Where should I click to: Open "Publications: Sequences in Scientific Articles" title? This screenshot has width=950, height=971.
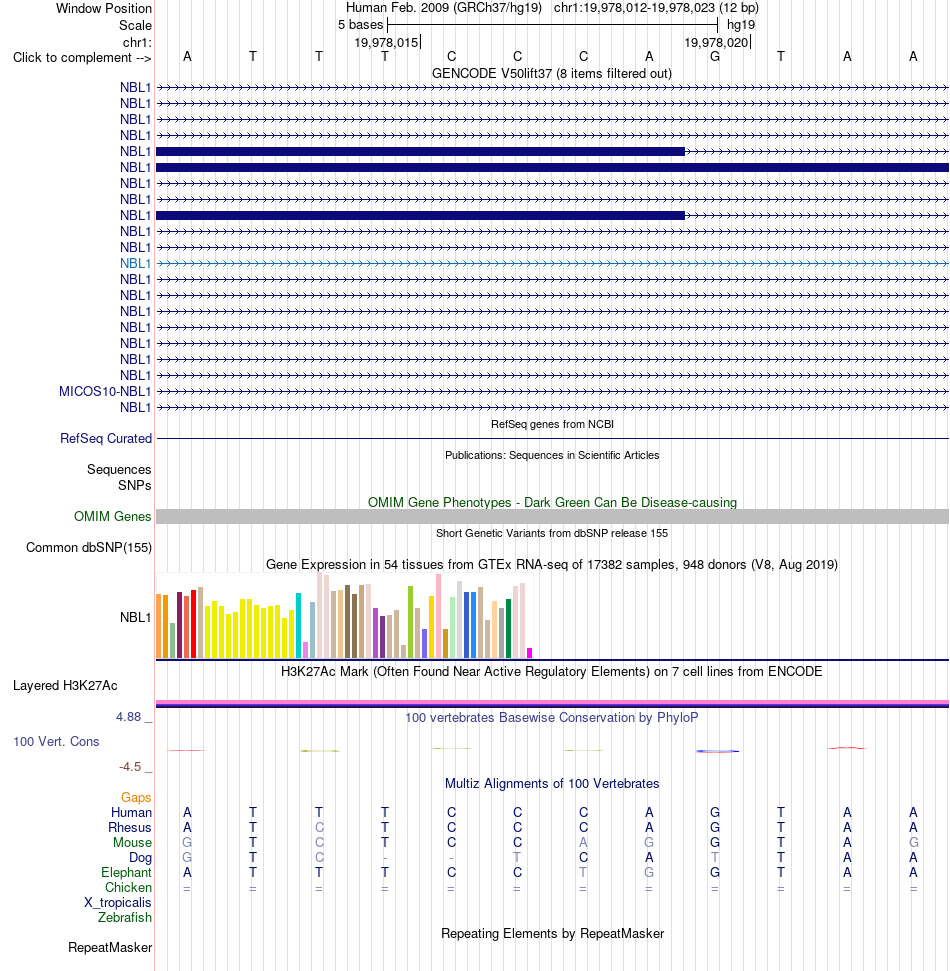[x=552, y=455]
